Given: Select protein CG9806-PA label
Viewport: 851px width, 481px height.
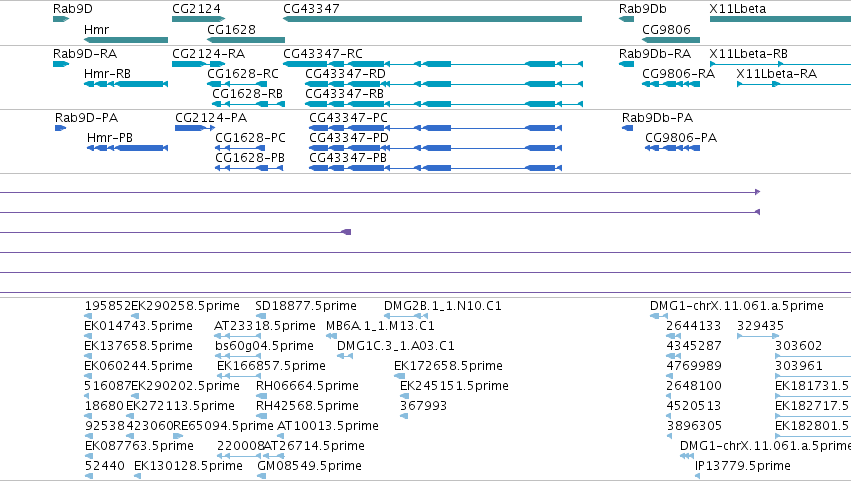Looking at the screenshot, I should tap(681, 138).
